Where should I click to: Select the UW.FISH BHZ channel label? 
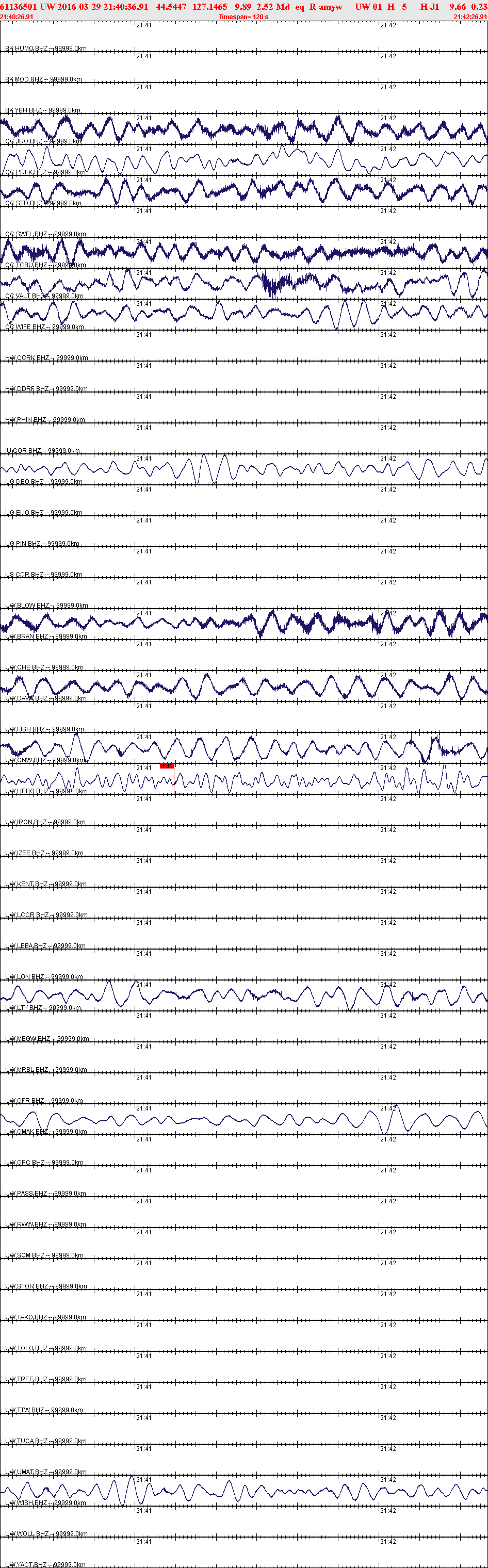(44, 729)
